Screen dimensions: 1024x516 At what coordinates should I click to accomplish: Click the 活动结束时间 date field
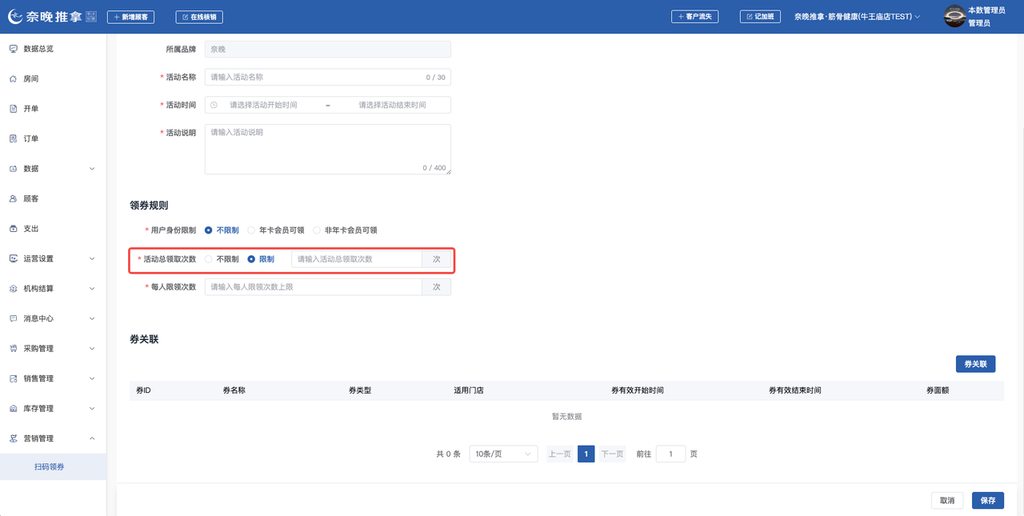(x=392, y=105)
